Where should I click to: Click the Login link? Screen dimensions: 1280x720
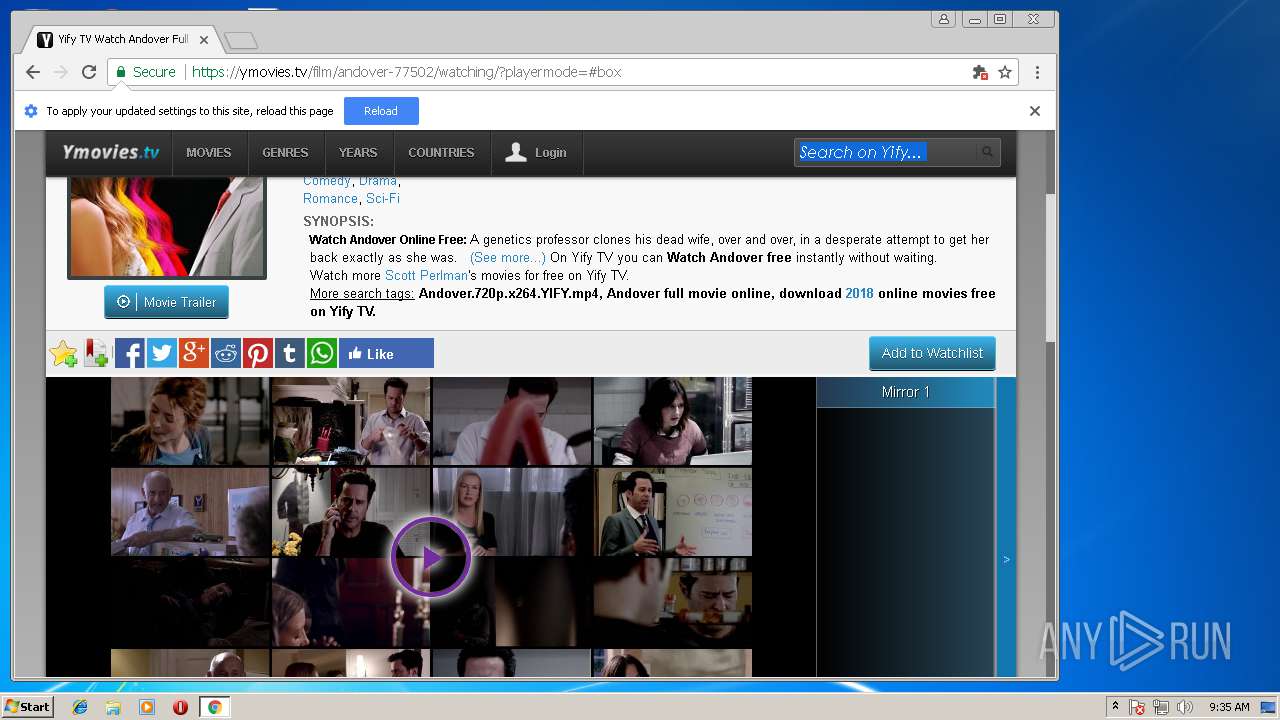(x=536, y=153)
